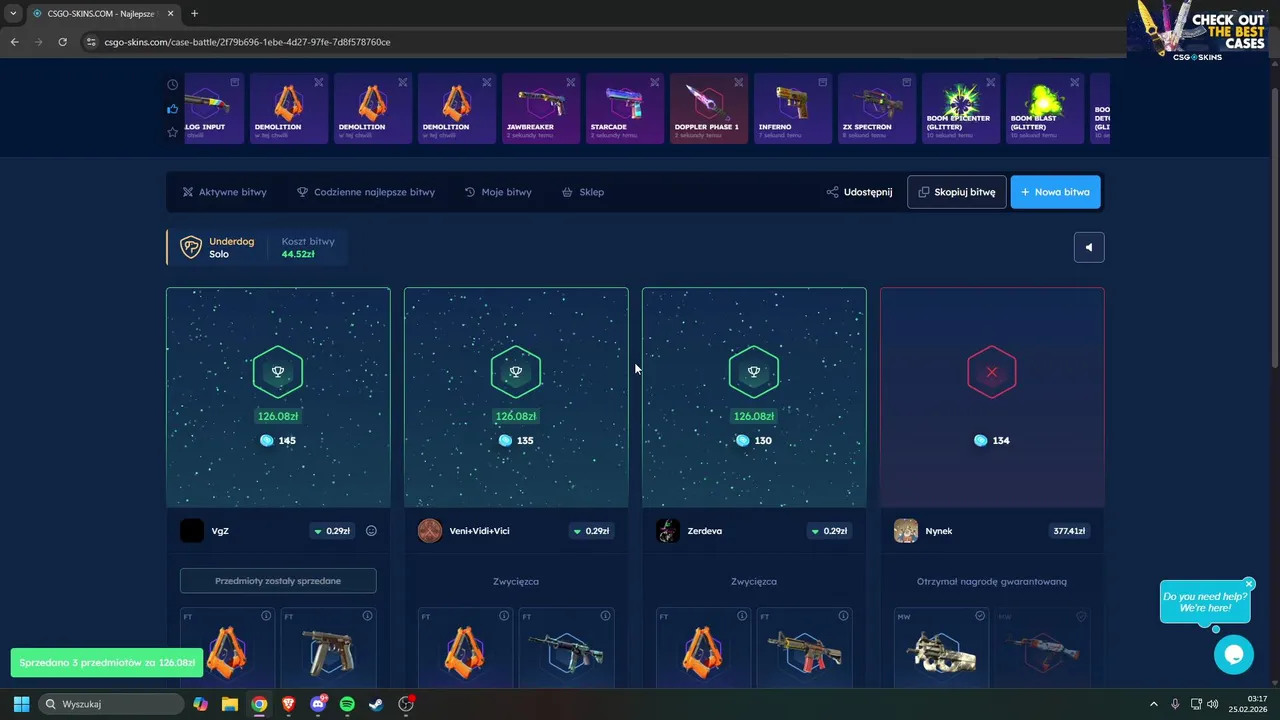
Task: Click the coin score 134 for Nynek
Action: coord(992,440)
